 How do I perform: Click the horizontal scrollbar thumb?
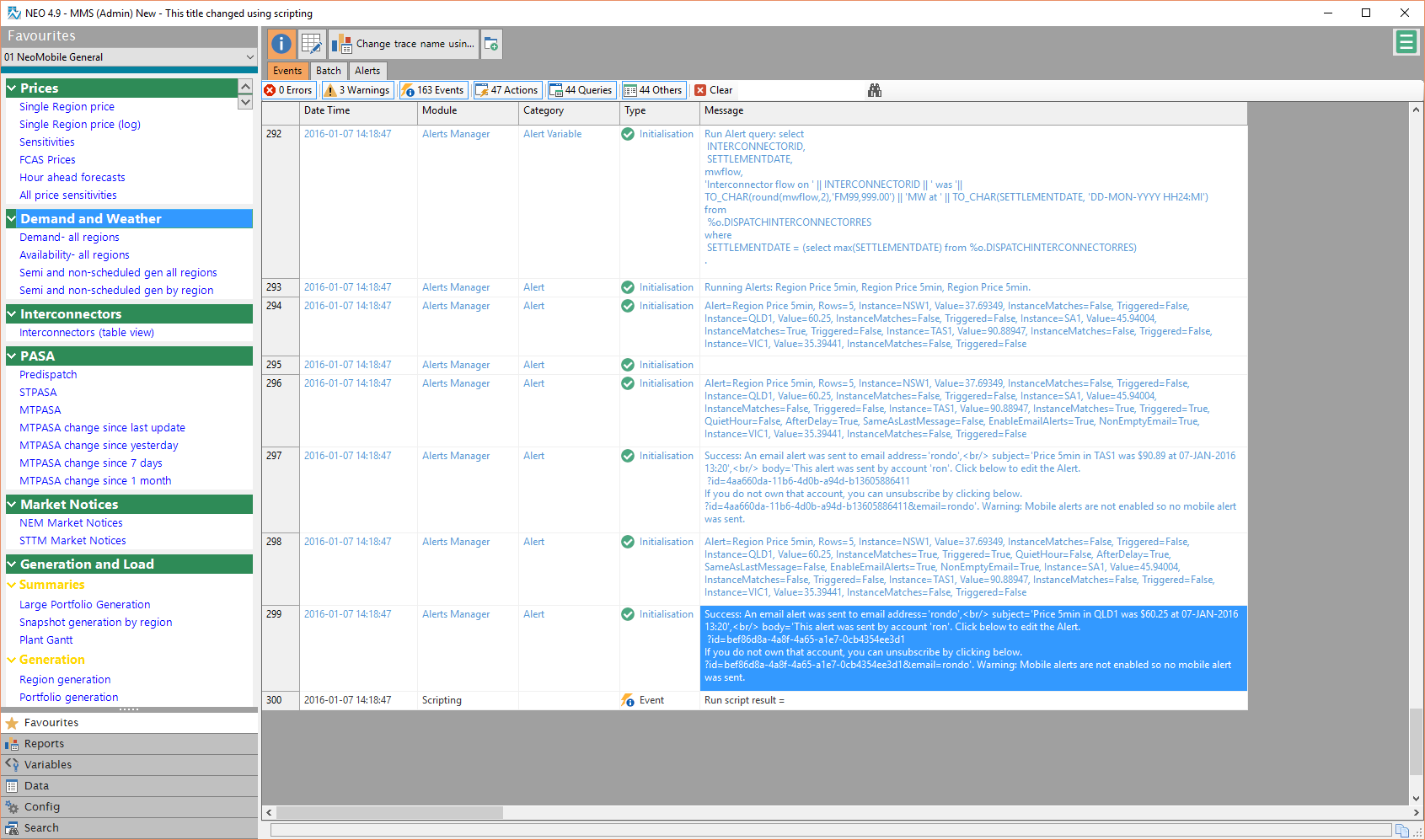pyautogui.click(x=389, y=813)
